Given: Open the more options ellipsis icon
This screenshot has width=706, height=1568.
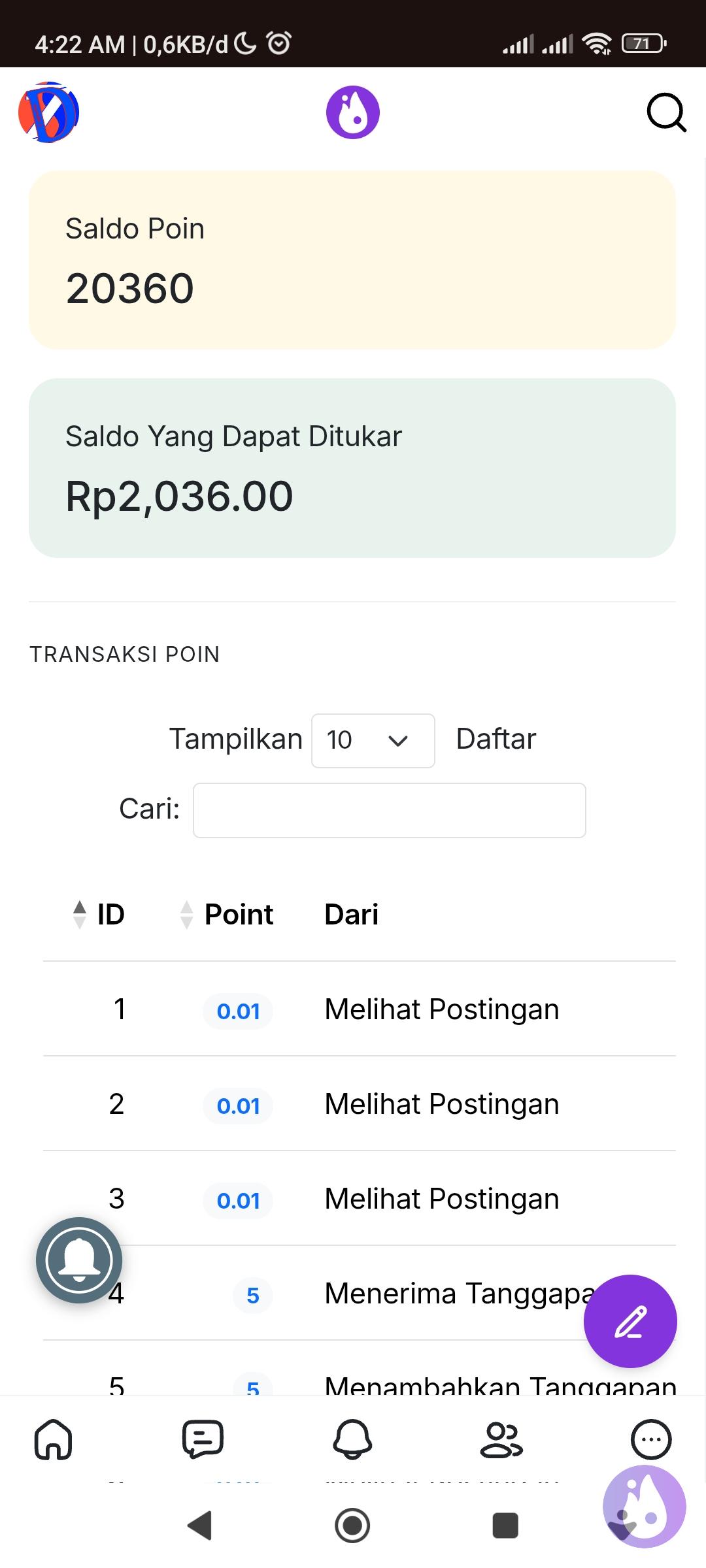Looking at the screenshot, I should [650, 1439].
